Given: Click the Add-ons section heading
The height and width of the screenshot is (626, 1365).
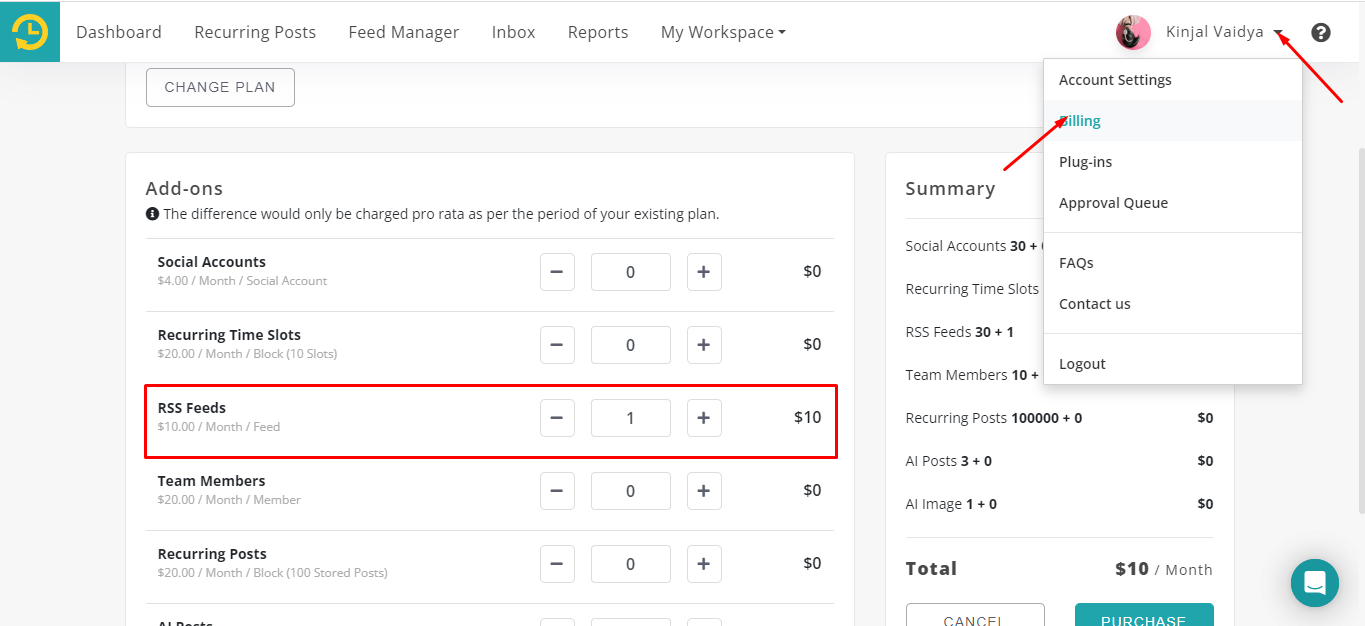Looking at the screenshot, I should point(184,189).
